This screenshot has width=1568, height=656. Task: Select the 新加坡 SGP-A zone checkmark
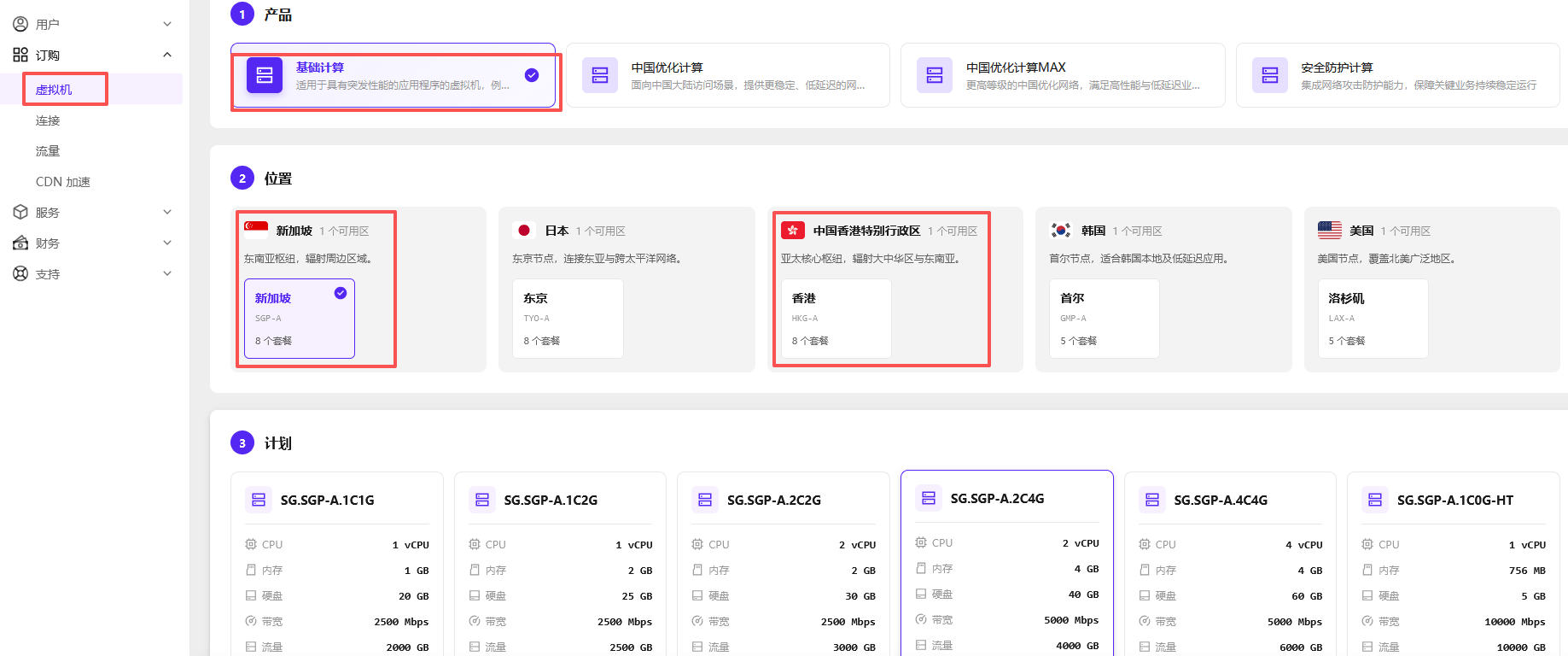coord(341,293)
